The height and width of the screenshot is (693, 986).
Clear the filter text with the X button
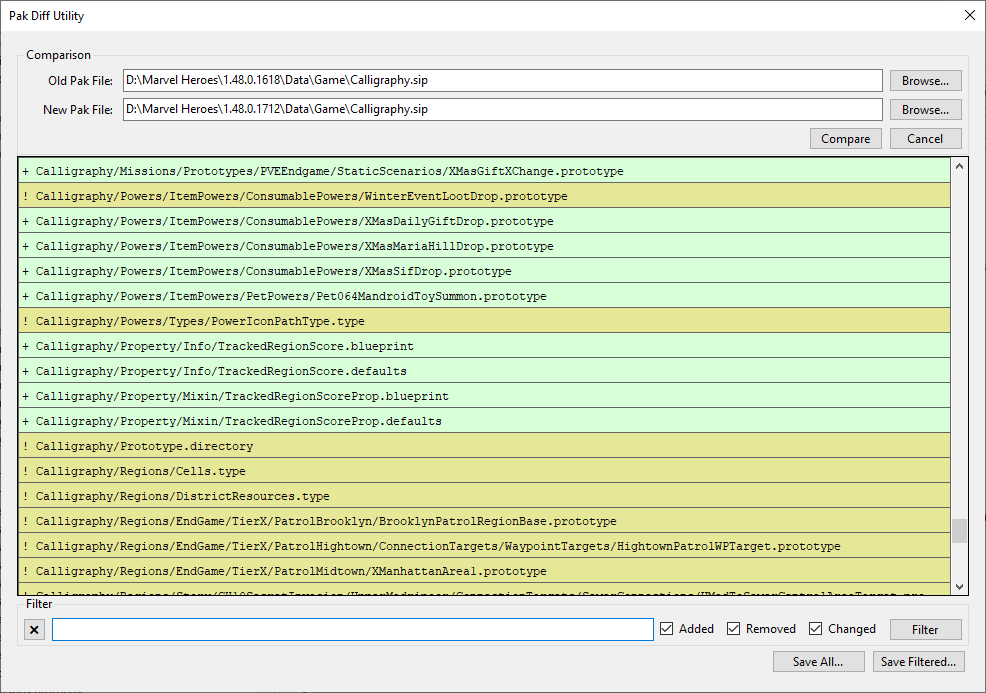35,629
